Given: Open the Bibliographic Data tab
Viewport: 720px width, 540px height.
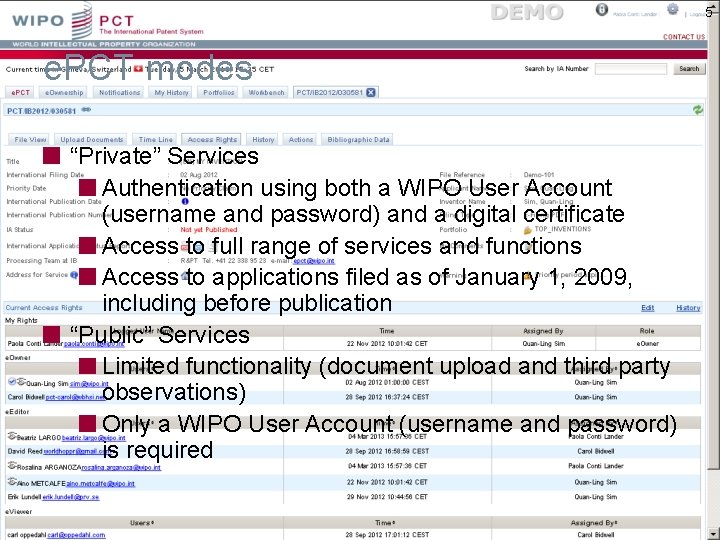Looking at the screenshot, I should tap(358, 140).
